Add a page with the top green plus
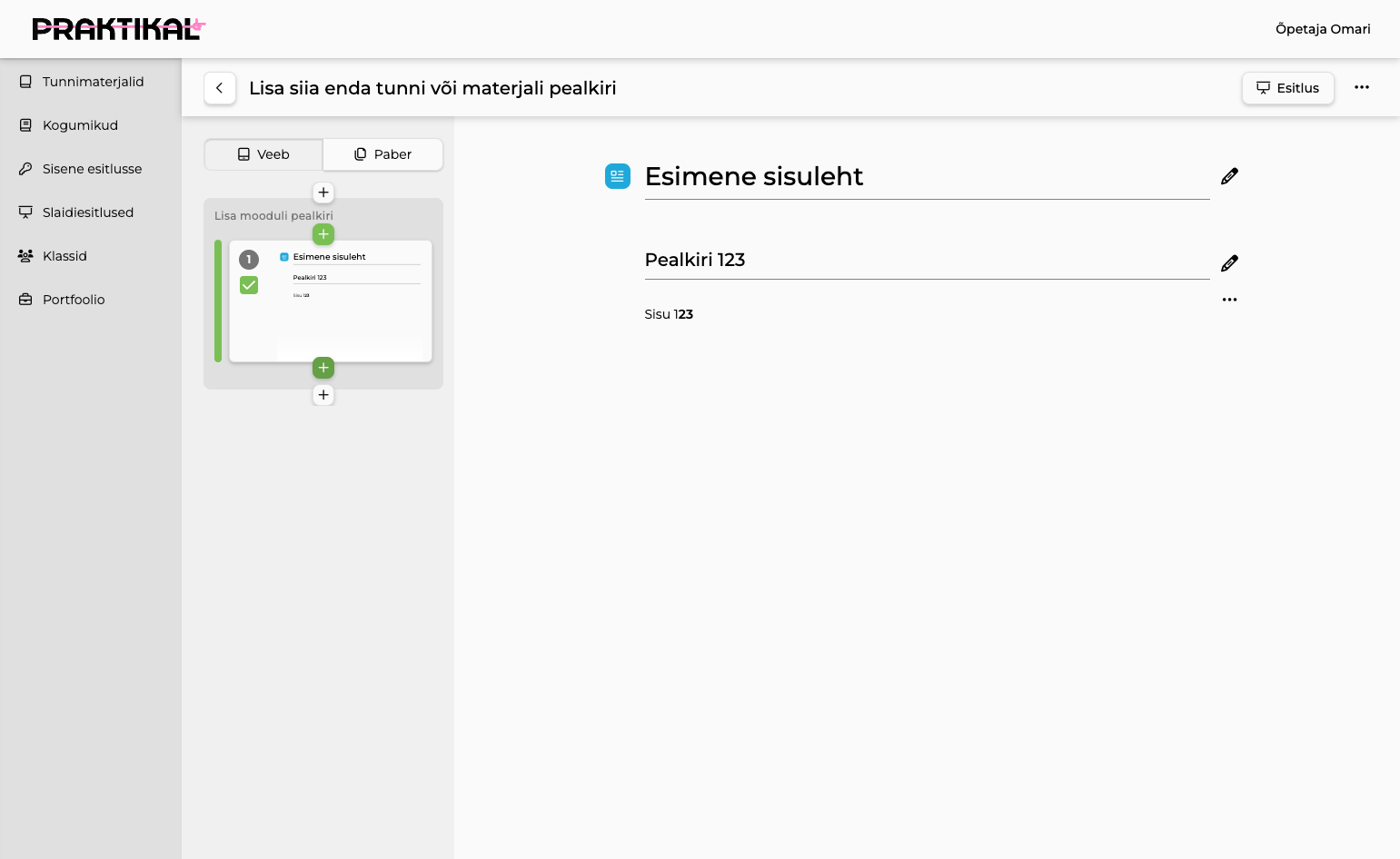Image resolution: width=1400 pixels, height=859 pixels. [323, 234]
